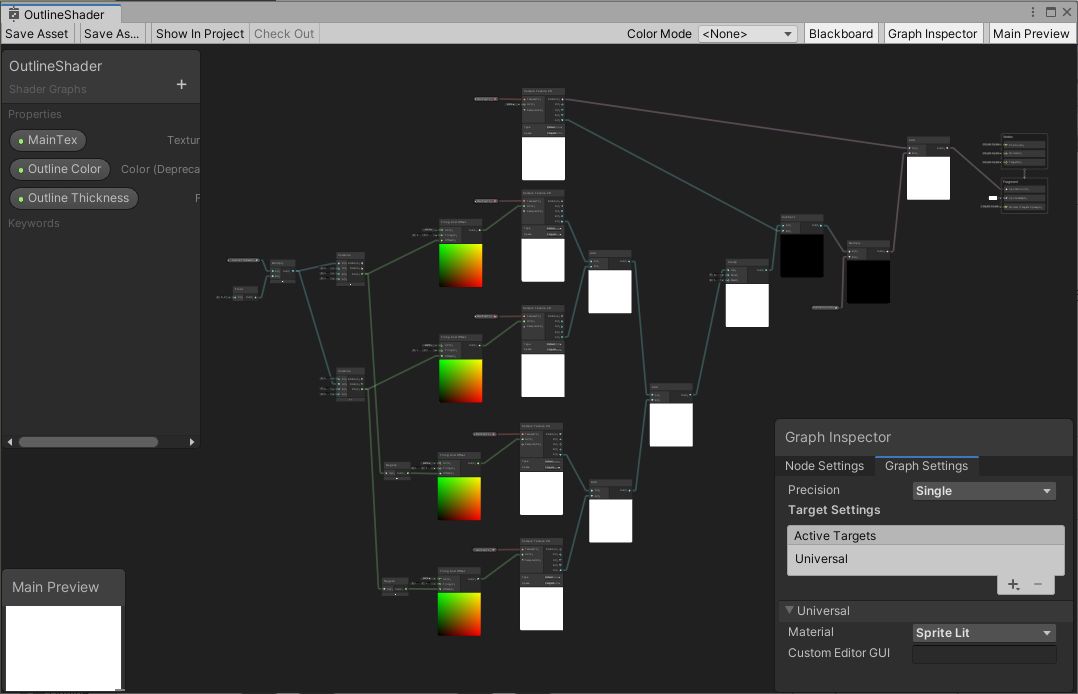Click the exposed indicator dot on MainTex

click(22, 140)
